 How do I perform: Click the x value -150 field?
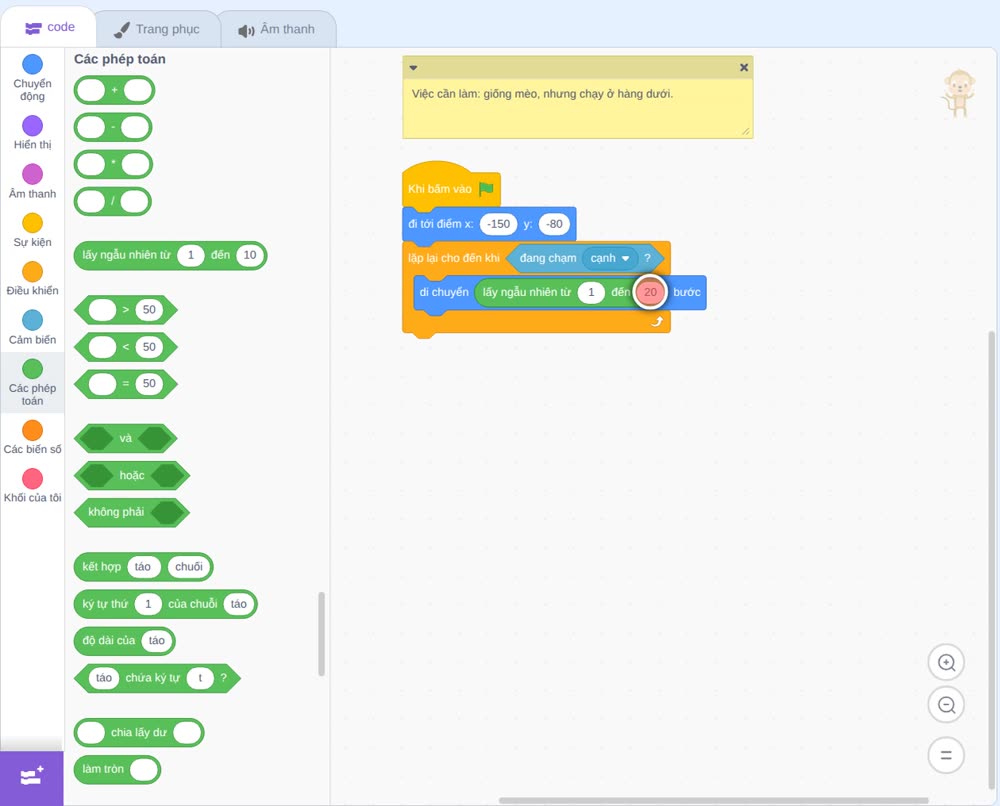point(498,224)
